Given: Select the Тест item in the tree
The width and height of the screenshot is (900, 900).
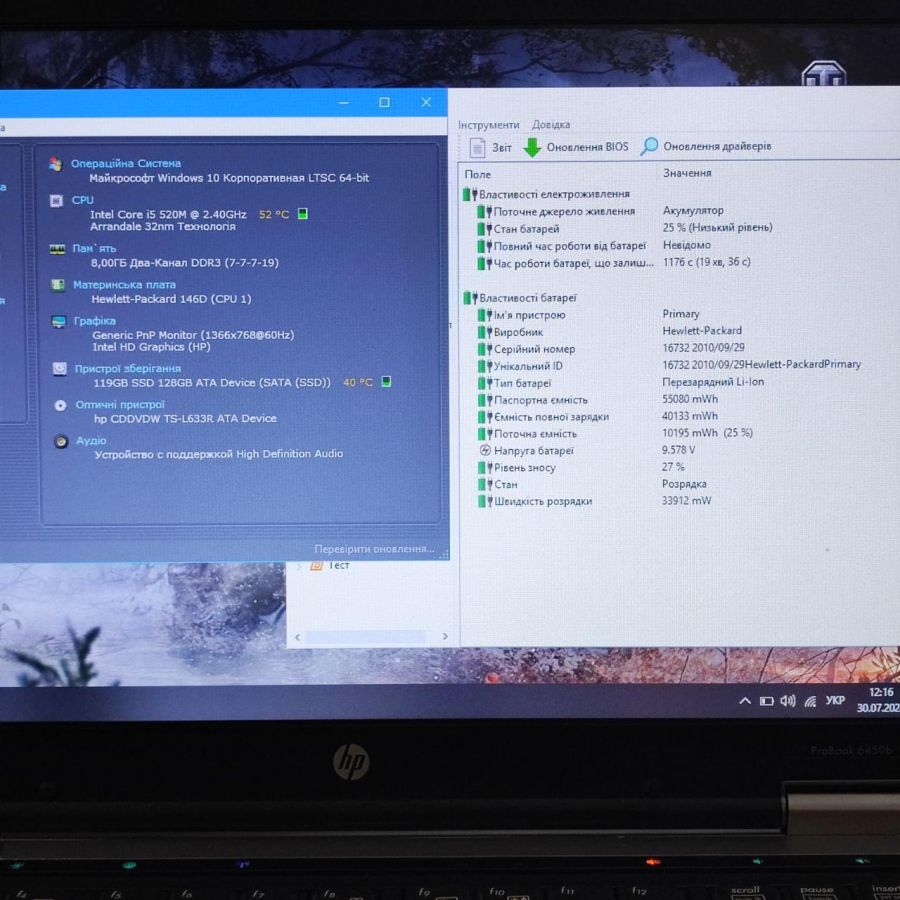Looking at the screenshot, I should (338, 565).
